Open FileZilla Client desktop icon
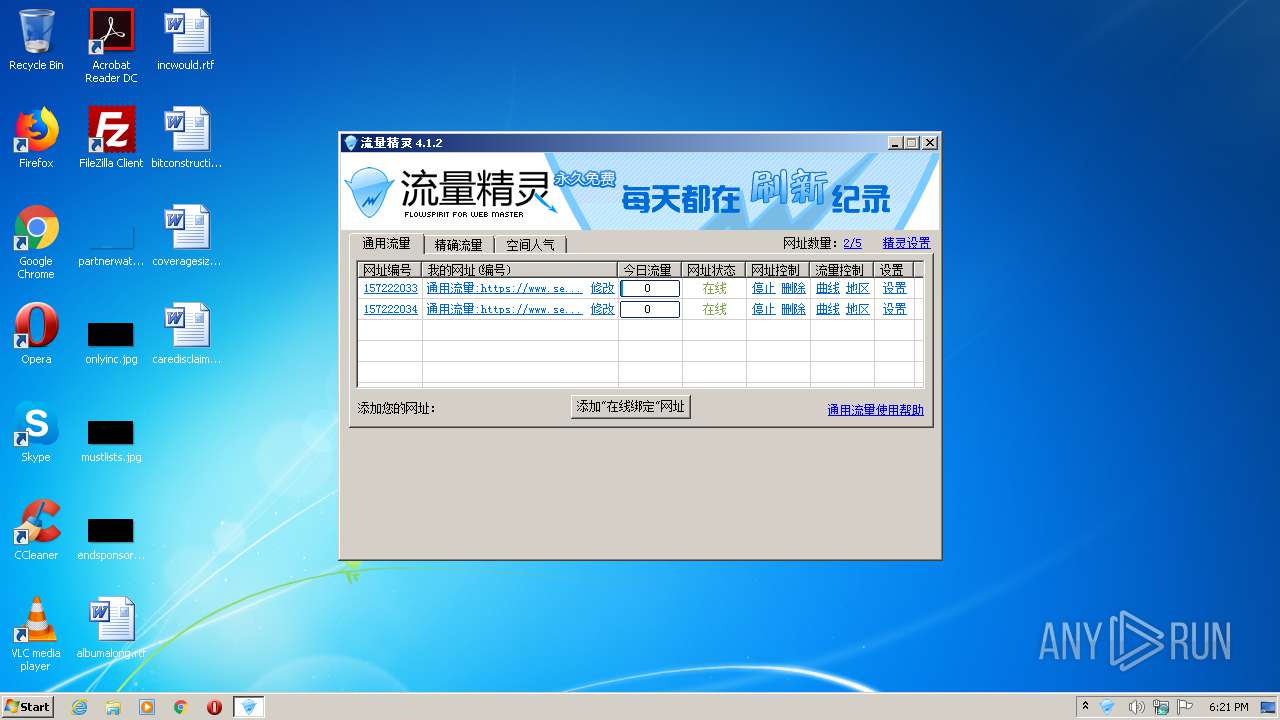This screenshot has width=1280, height=720. 111,138
